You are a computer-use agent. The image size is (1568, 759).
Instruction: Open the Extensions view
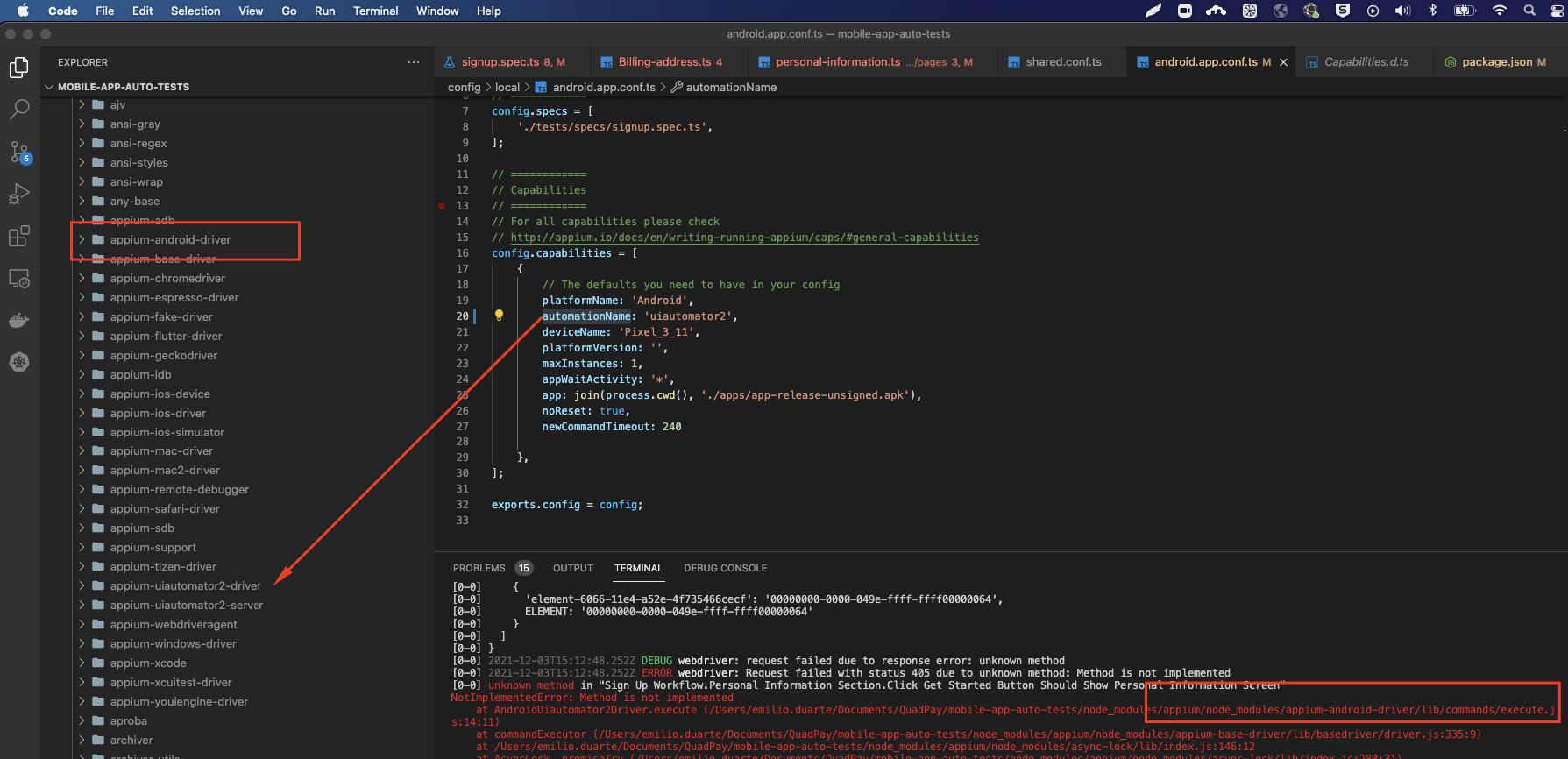pos(19,236)
